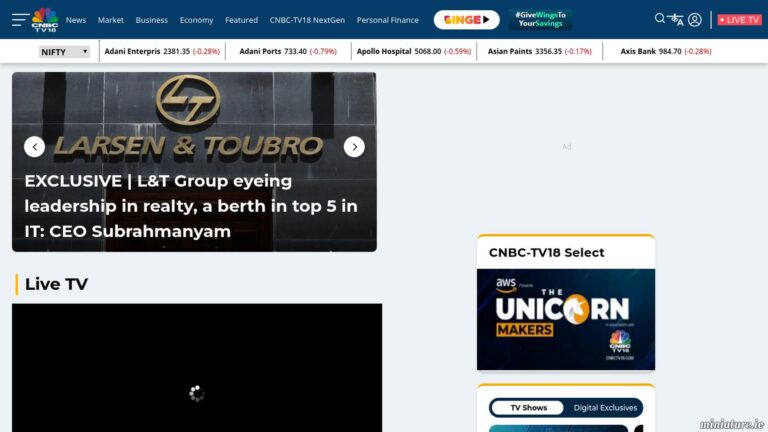The height and width of the screenshot is (432, 768).
Task: Click the BINGE button
Action: (467, 20)
